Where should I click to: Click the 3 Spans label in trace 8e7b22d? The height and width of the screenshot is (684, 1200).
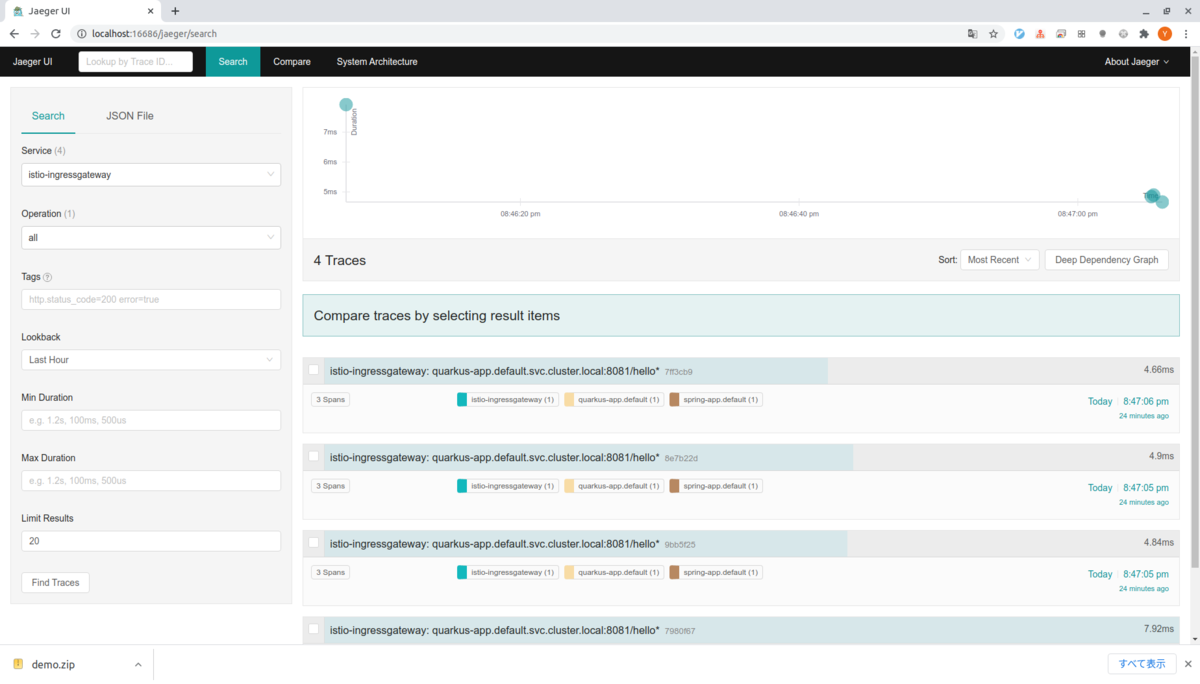pyautogui.click(x=330, y=486)
